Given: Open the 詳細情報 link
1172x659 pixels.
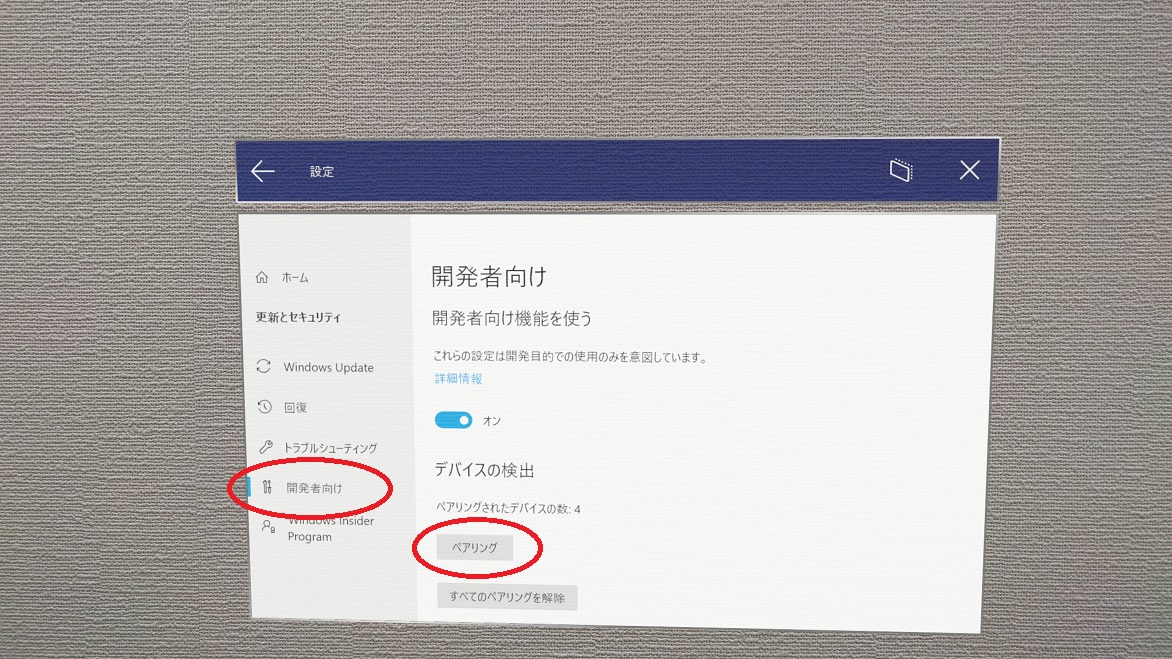Looking at the screenshot, I should (458, 378).
